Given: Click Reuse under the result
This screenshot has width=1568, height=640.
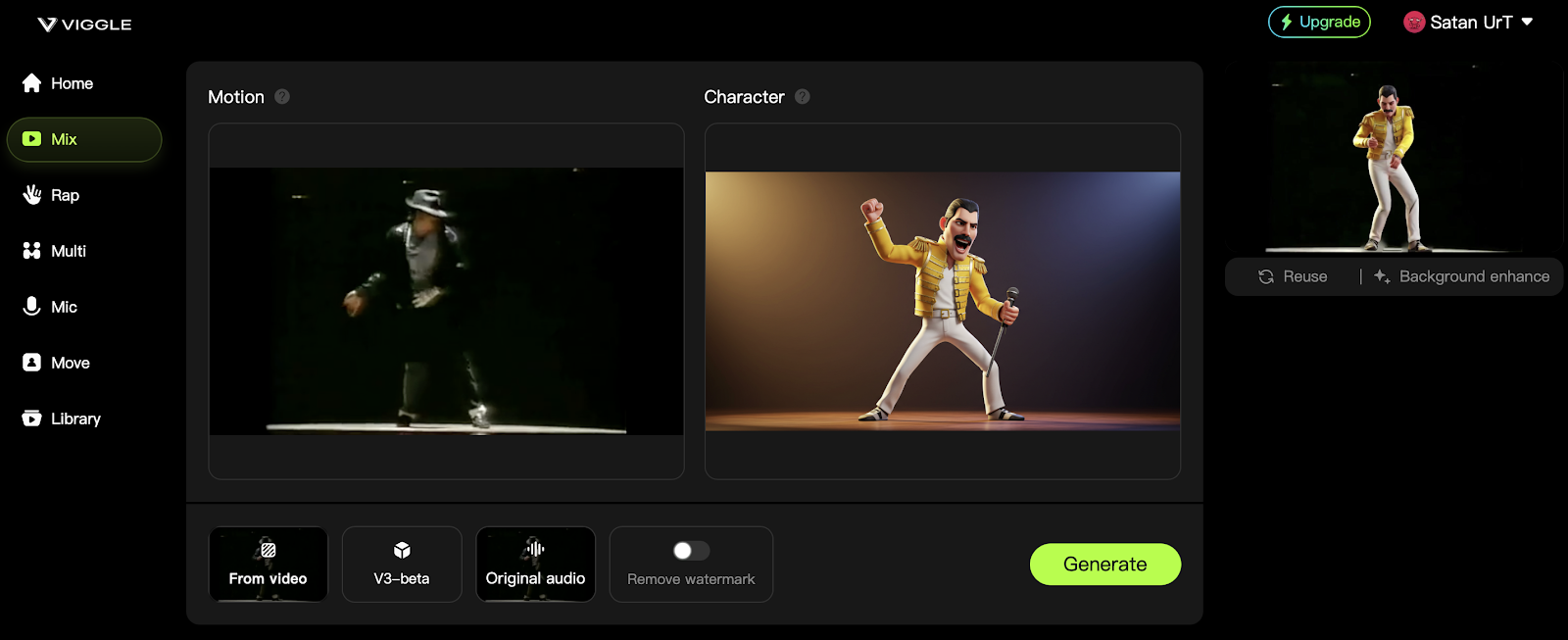Looking at the screenshot, I should click(x=1293, y=276).
